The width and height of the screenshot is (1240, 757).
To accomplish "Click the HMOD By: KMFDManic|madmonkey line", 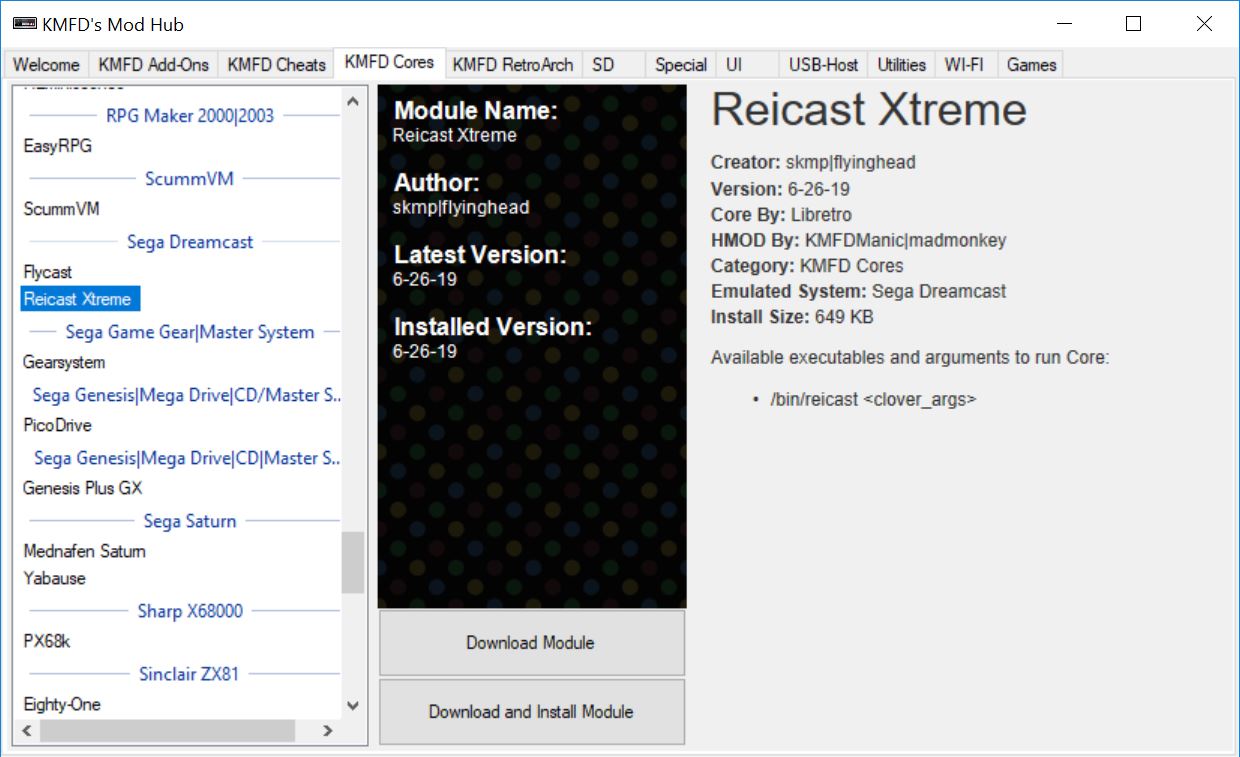I will tap(858, 240).
